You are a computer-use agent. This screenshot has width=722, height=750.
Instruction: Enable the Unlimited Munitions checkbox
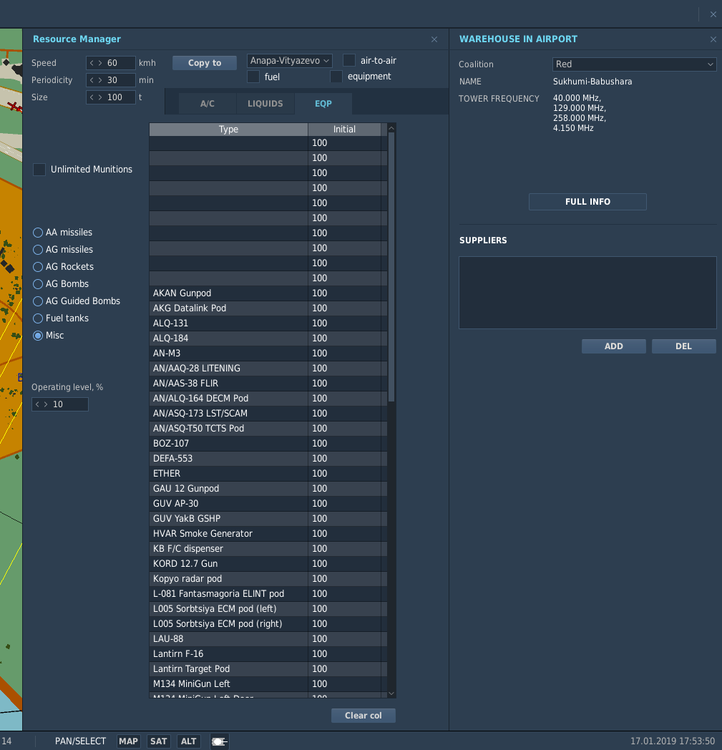pyautogui.click(x=39, y=170)
